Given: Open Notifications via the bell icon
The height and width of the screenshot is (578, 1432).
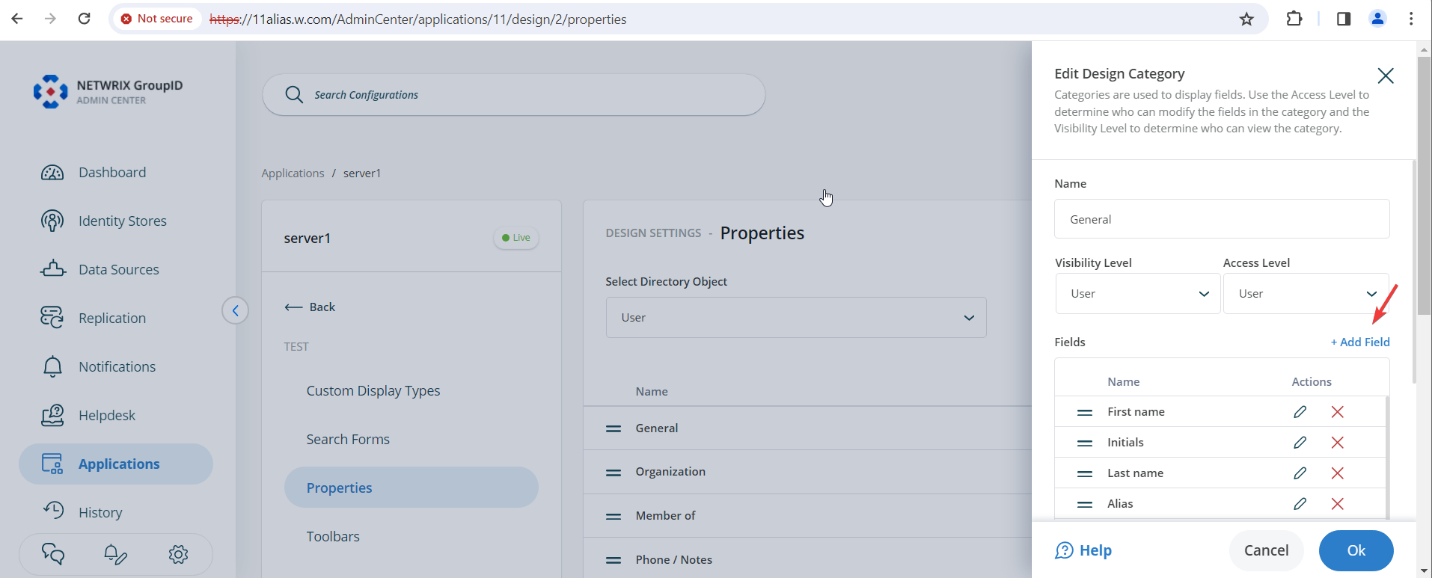Looking at the screenshot, I should (117, 366).
